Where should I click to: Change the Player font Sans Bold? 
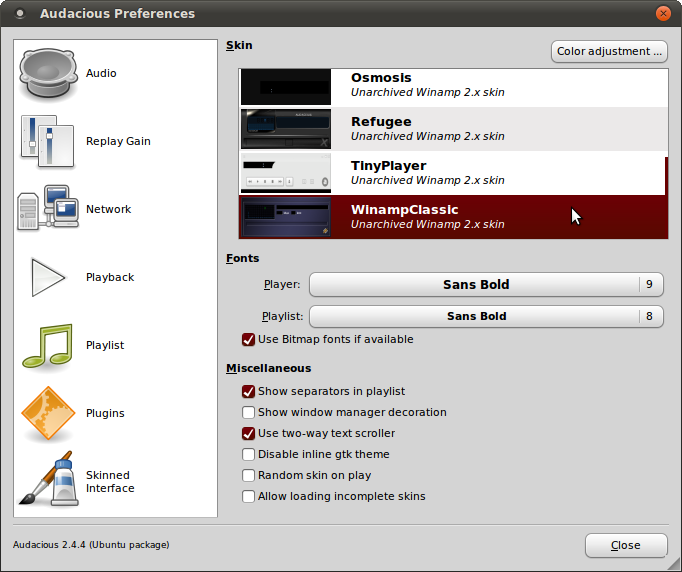coord(476,284)
